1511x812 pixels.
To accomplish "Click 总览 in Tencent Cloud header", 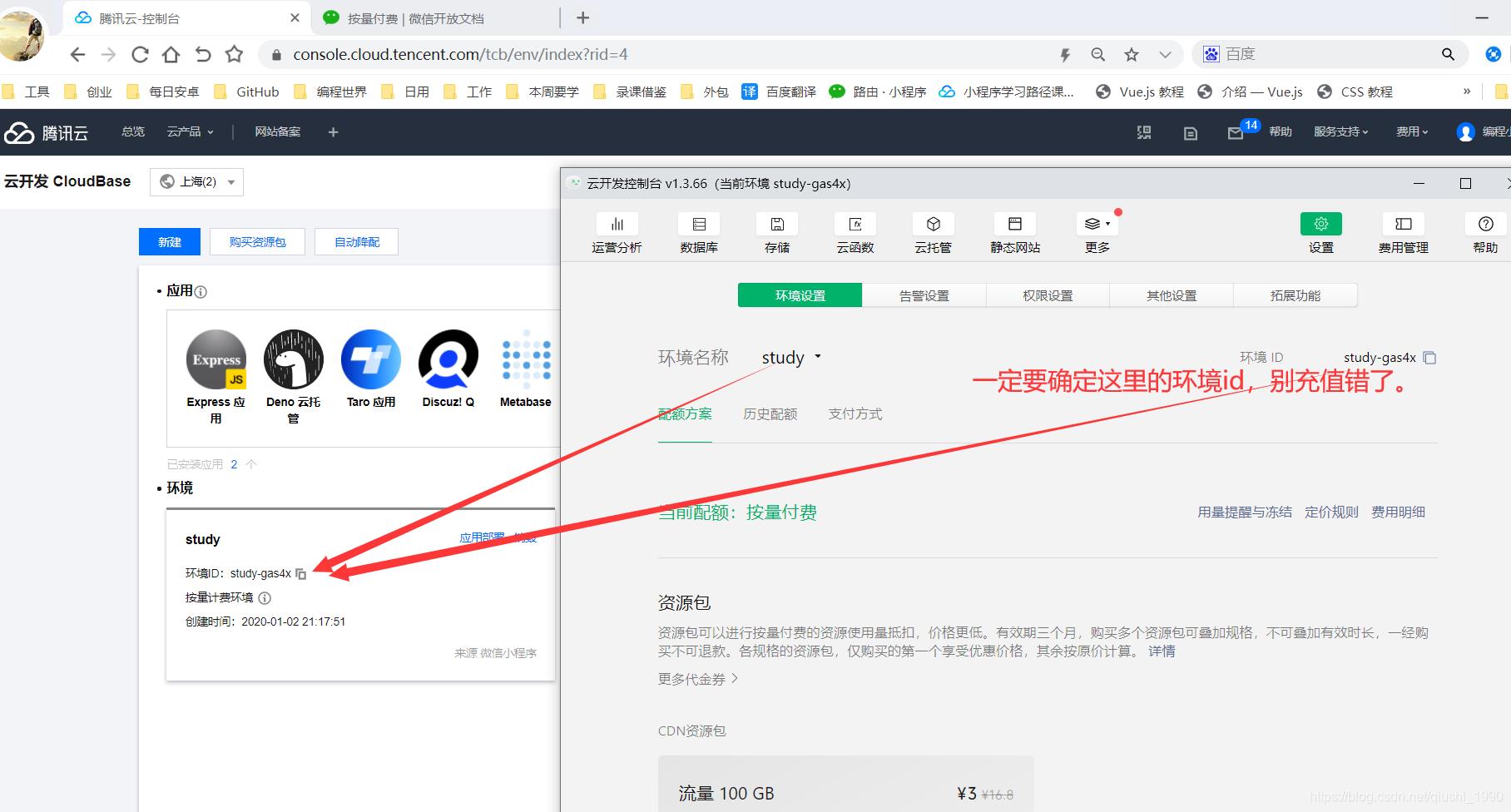I will tap(133, 131).
